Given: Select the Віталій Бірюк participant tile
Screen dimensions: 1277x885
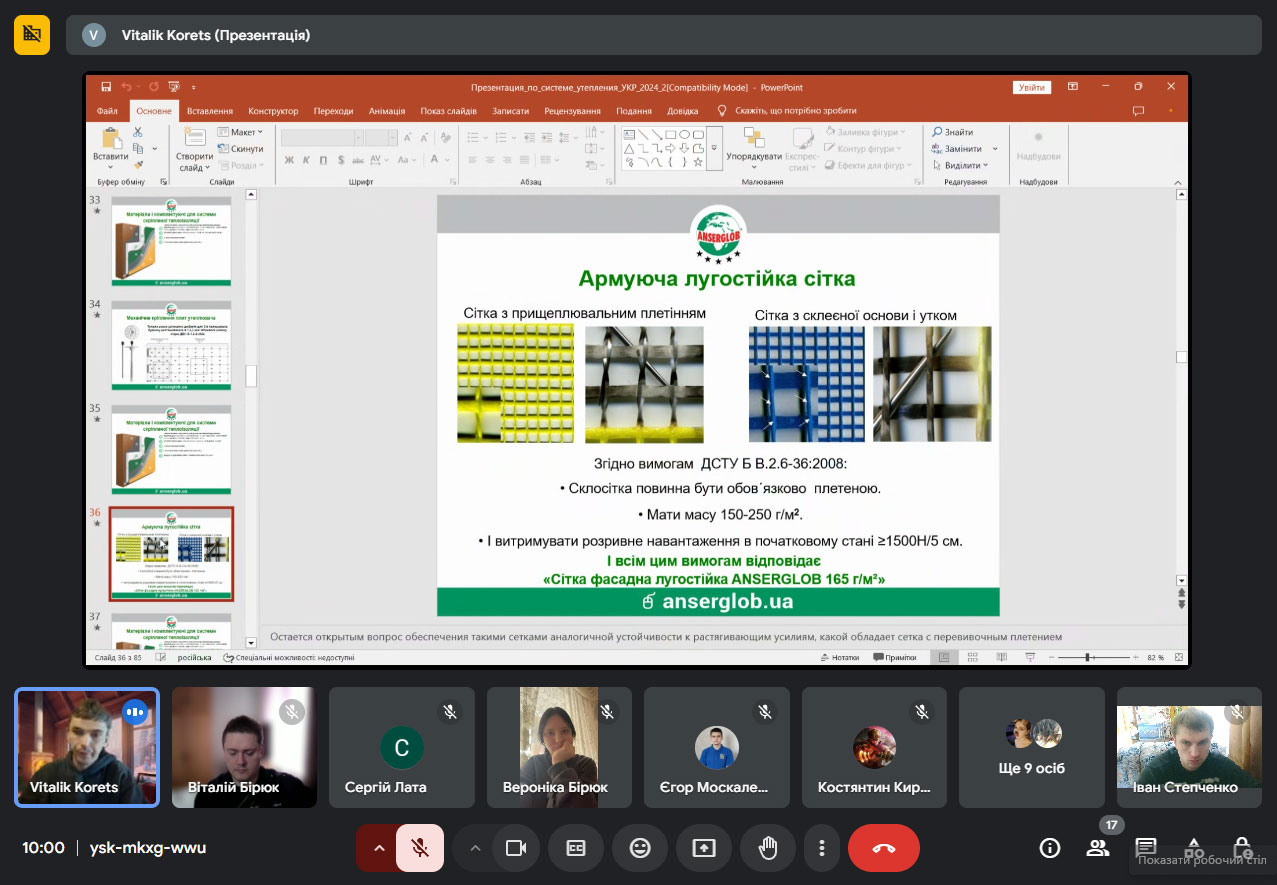Looking at the screenshot, I should click(x=245, y=747).
